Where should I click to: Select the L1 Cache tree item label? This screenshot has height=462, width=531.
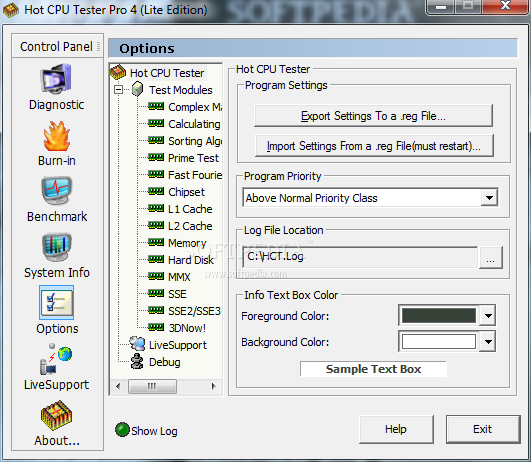pyautogui.click(x=190, y=209)
